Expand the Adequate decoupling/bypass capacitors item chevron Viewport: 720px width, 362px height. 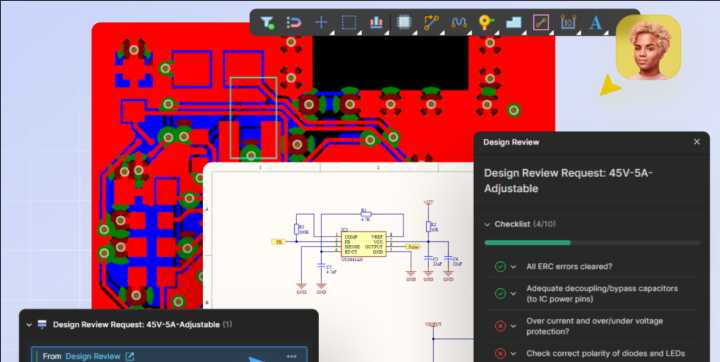pyautogui.click(x=513, y=294)
